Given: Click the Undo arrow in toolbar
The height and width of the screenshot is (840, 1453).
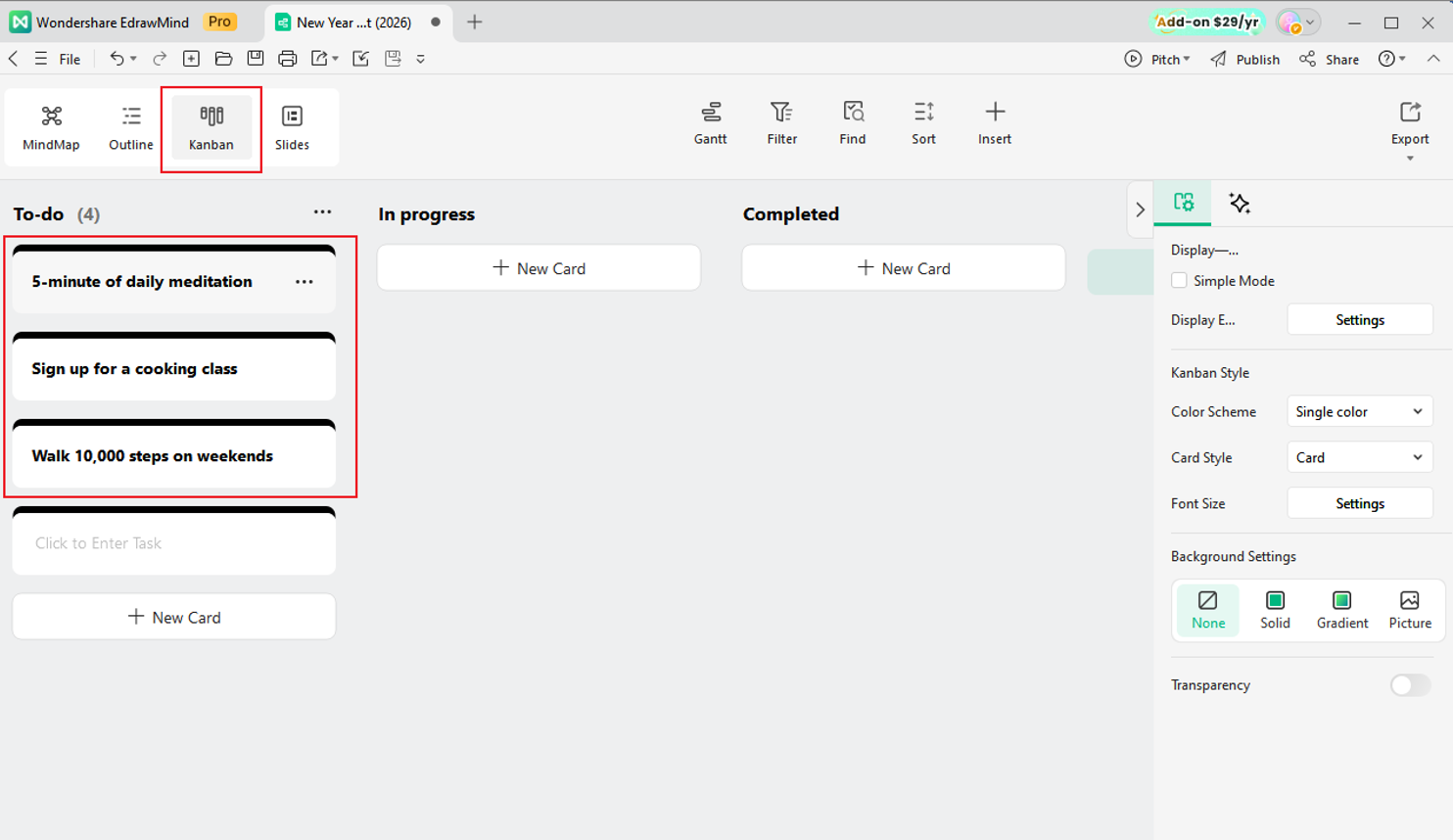Looking at the screenshot, I should click(x=117, y=59).
